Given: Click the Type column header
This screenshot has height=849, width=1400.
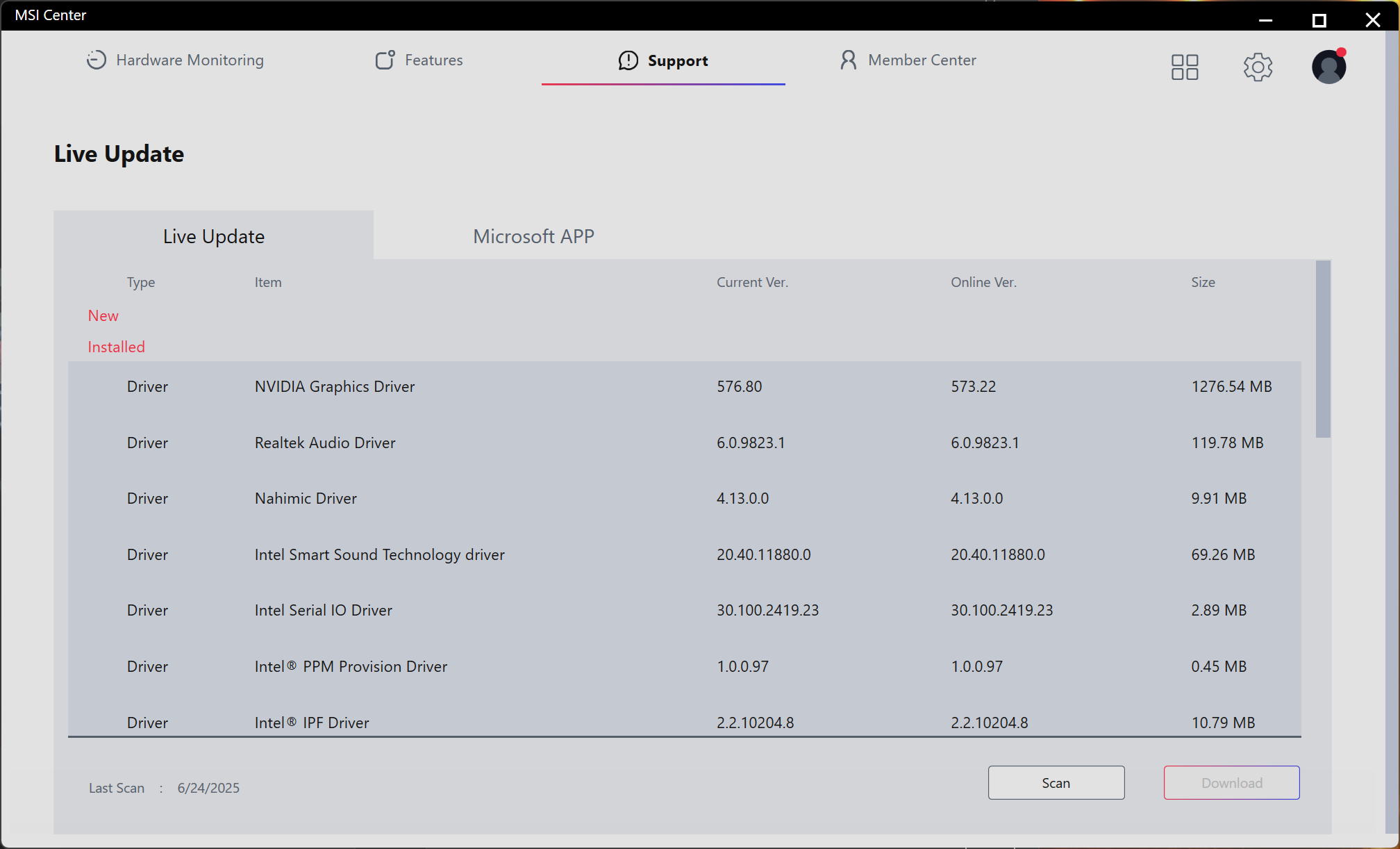Looking at the screenshot, I should tap(141, 283).
